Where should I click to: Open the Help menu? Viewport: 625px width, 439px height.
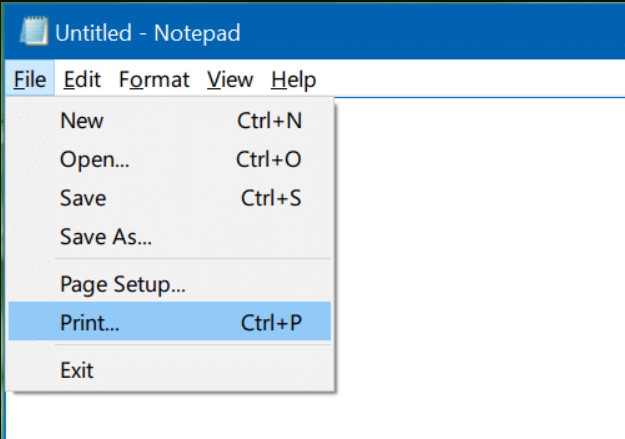pos(294,80)
